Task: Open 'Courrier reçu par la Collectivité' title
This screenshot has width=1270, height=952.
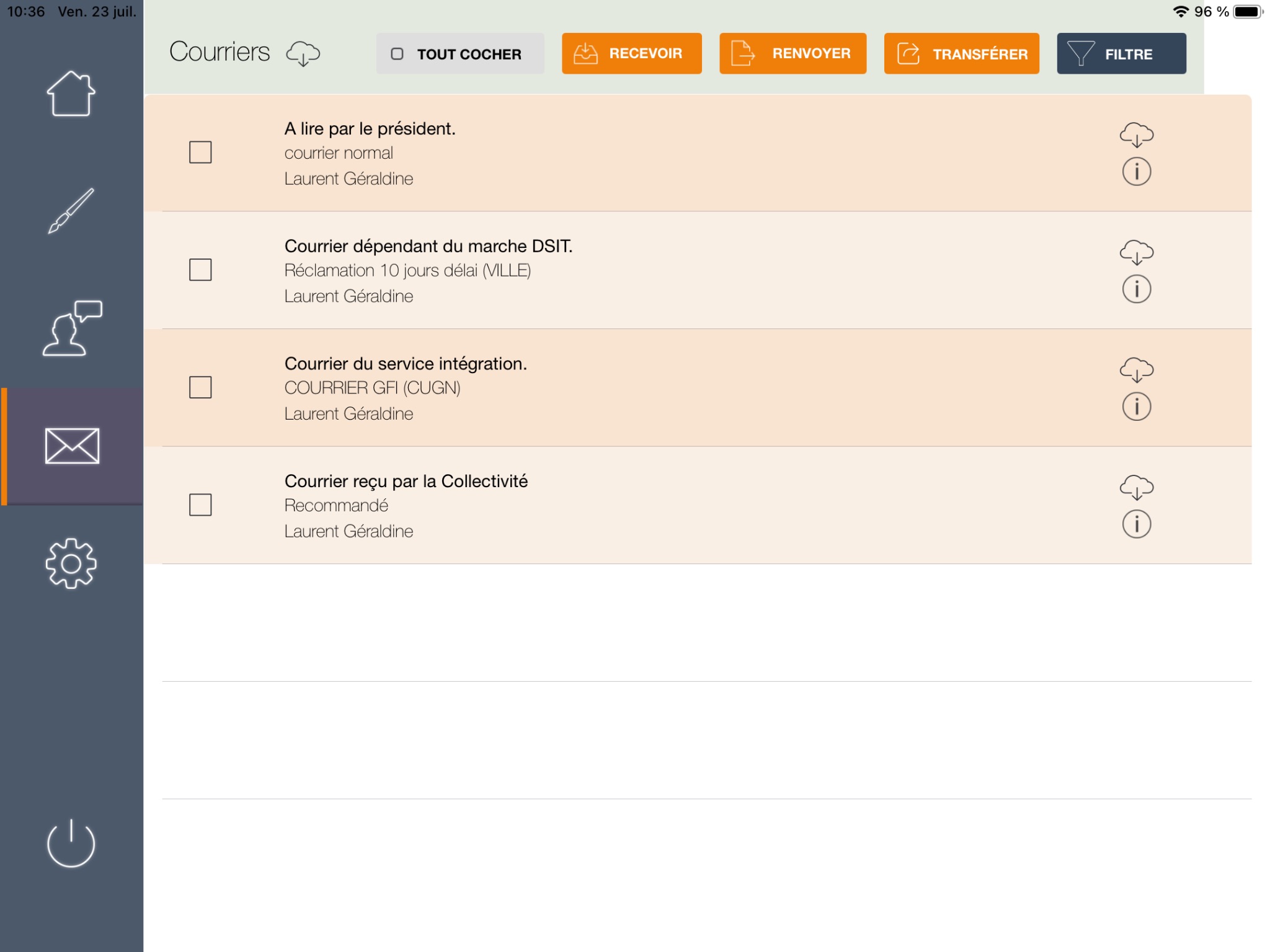Action: [406, 481]
